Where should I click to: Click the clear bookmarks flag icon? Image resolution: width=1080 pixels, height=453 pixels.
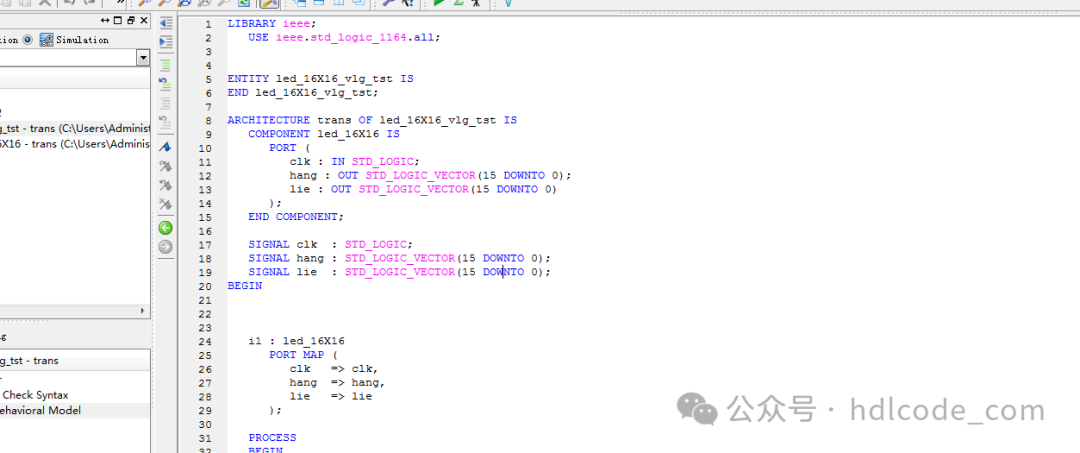[165, 204]
